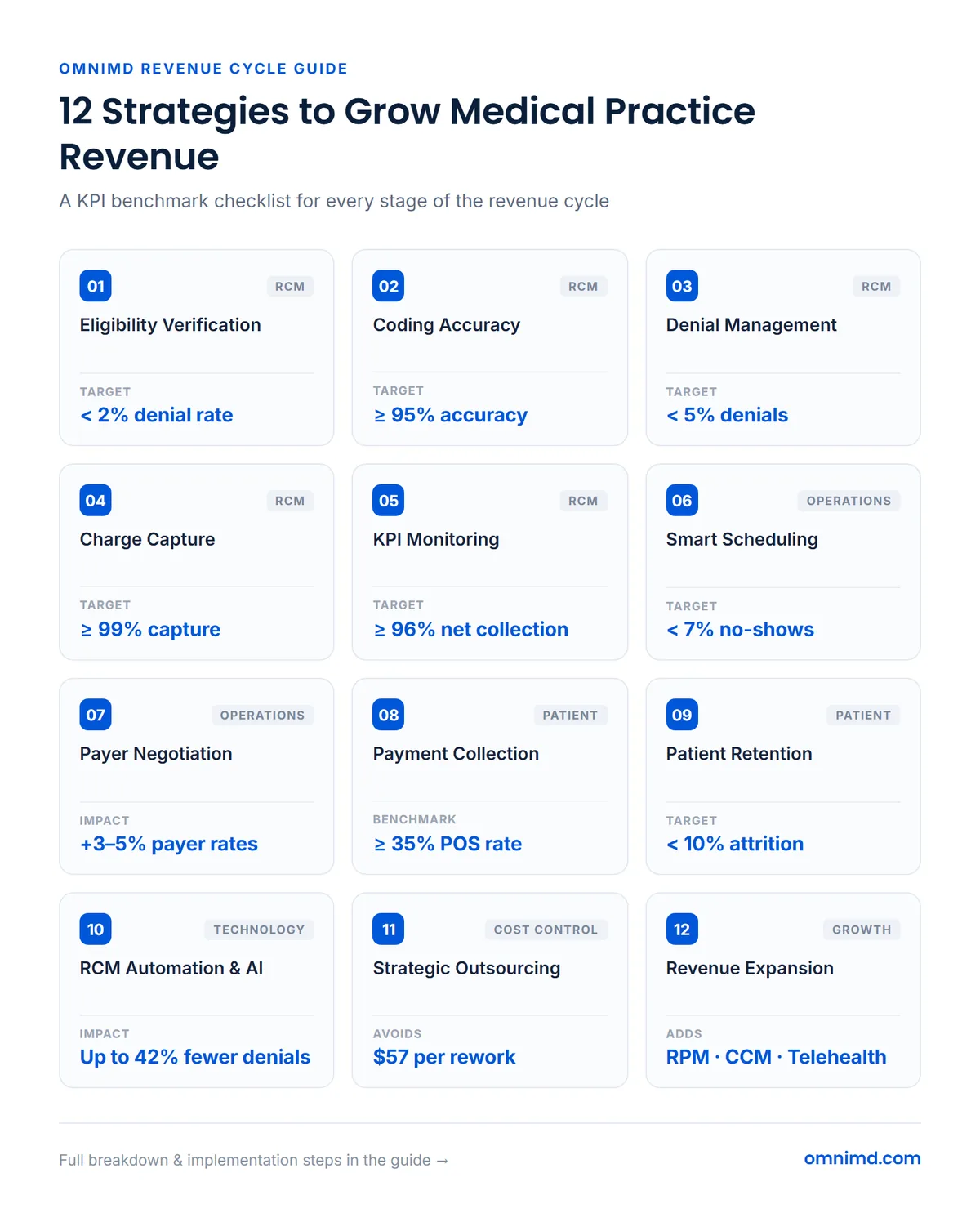
Task: Click '≥ 96% net collection' value
Action: pyautogui.click(x=470, y=630)
